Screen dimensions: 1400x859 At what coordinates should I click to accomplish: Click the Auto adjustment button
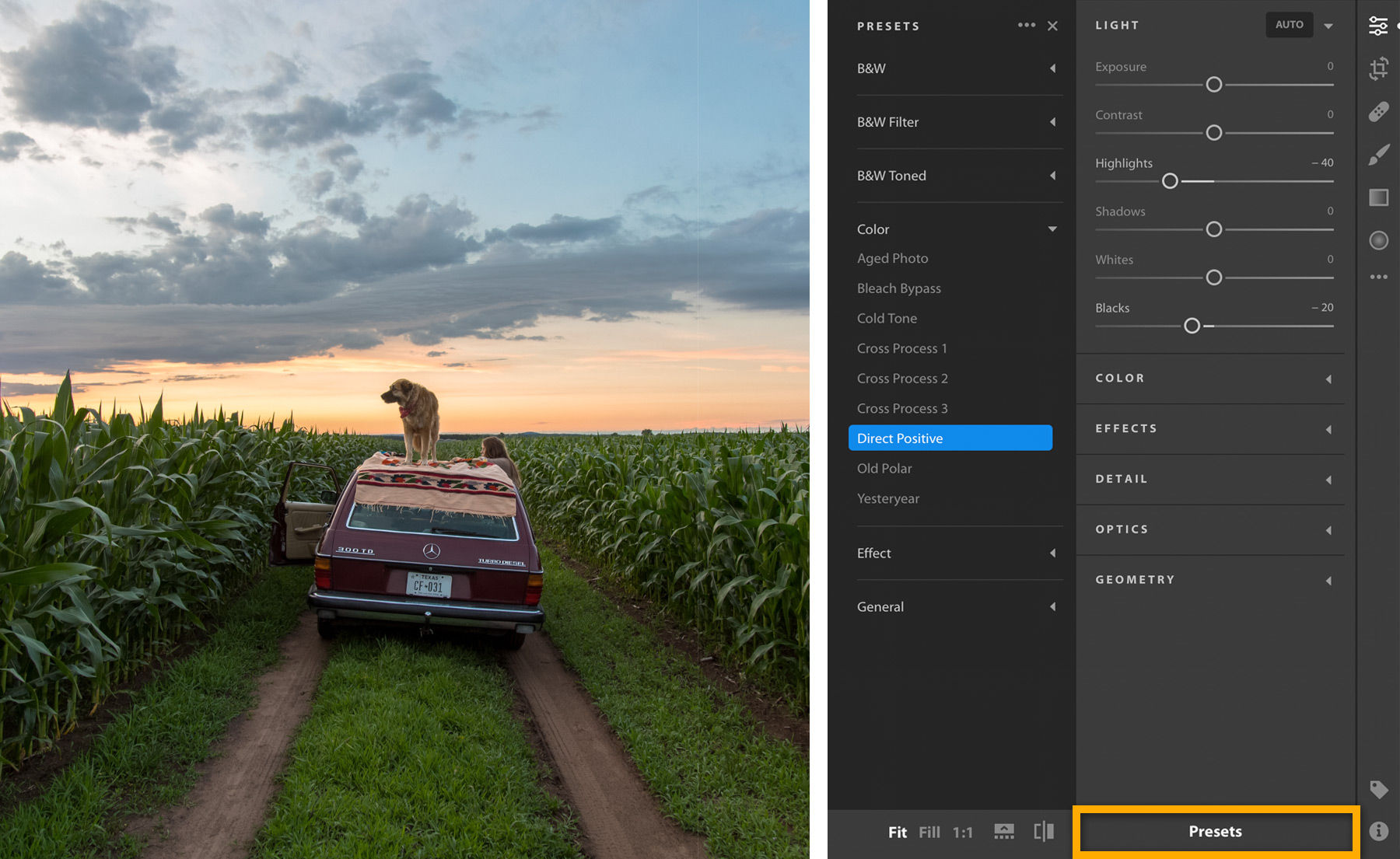(1289, 24)
